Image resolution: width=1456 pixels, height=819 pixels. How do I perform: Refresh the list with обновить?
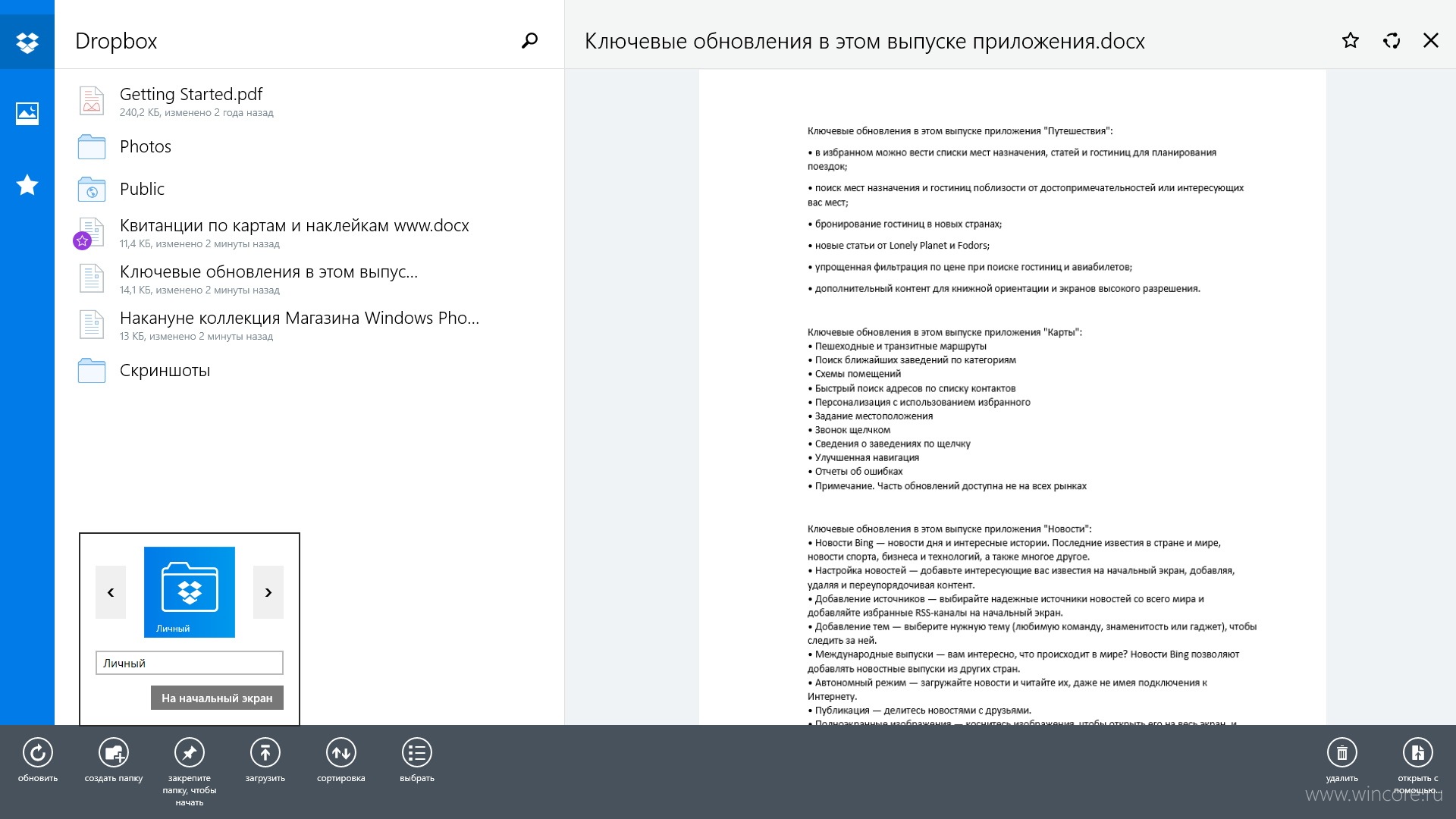(38, 752)
